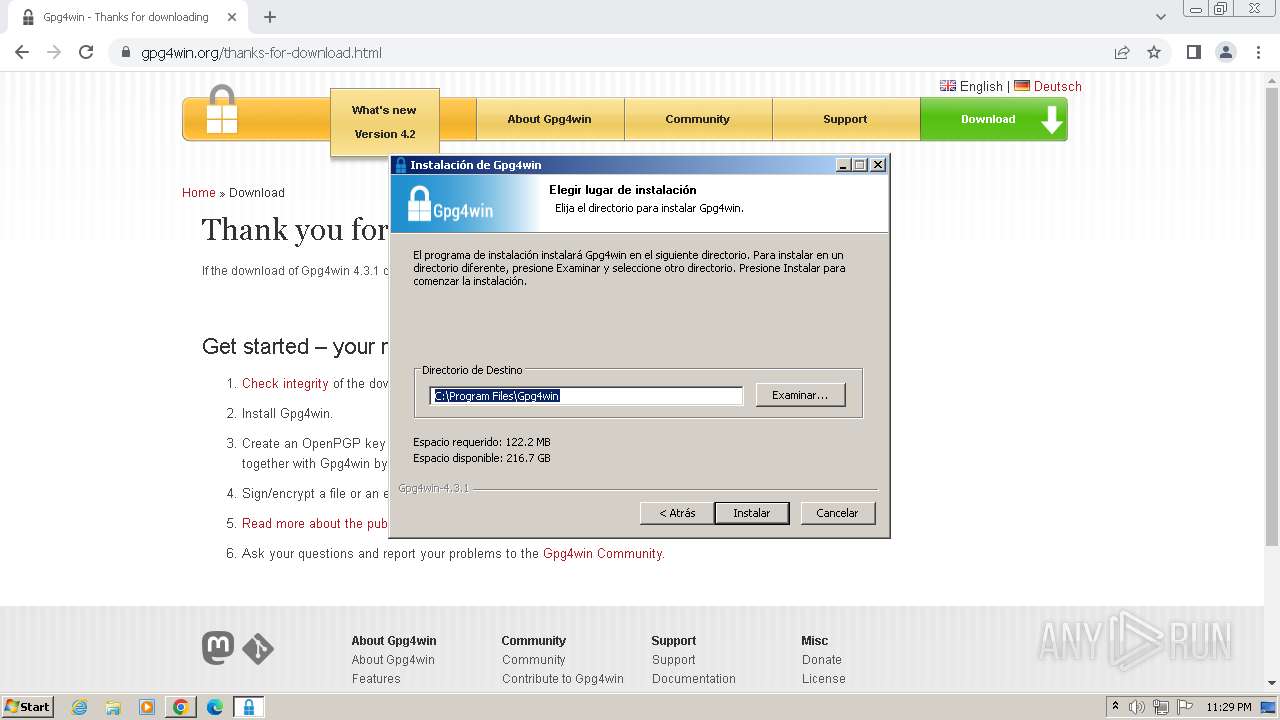The image size is (1280, 720).
Task: Open the media player taskbar icon
Action: (147, 707)
